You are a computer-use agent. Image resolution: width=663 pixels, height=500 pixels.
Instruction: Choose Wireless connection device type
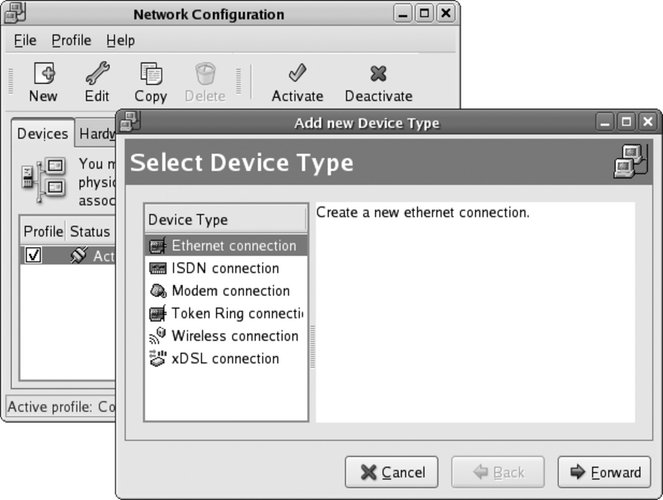[234, 336]
